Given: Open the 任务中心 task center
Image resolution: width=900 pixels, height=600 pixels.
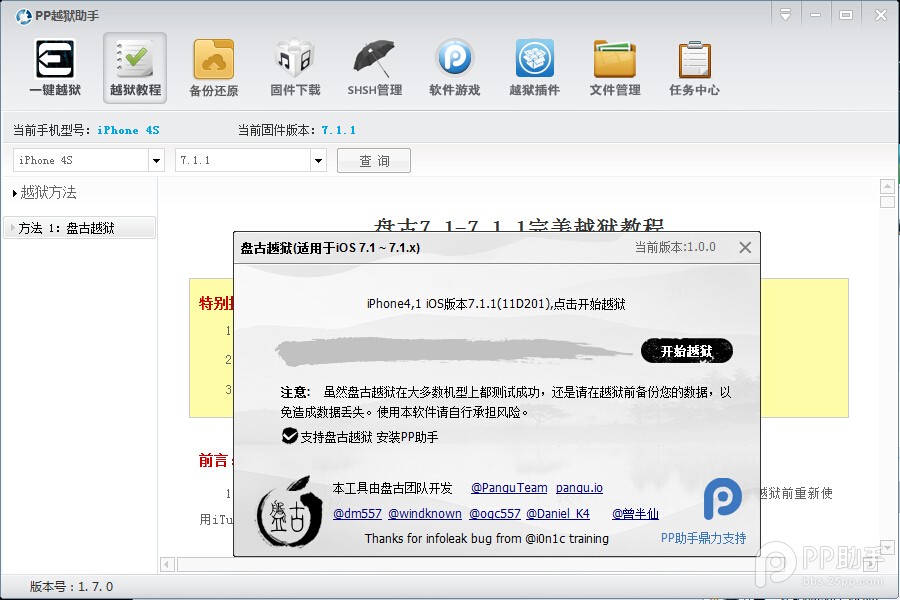Looking at the screenshot, I should pos(694,67).
